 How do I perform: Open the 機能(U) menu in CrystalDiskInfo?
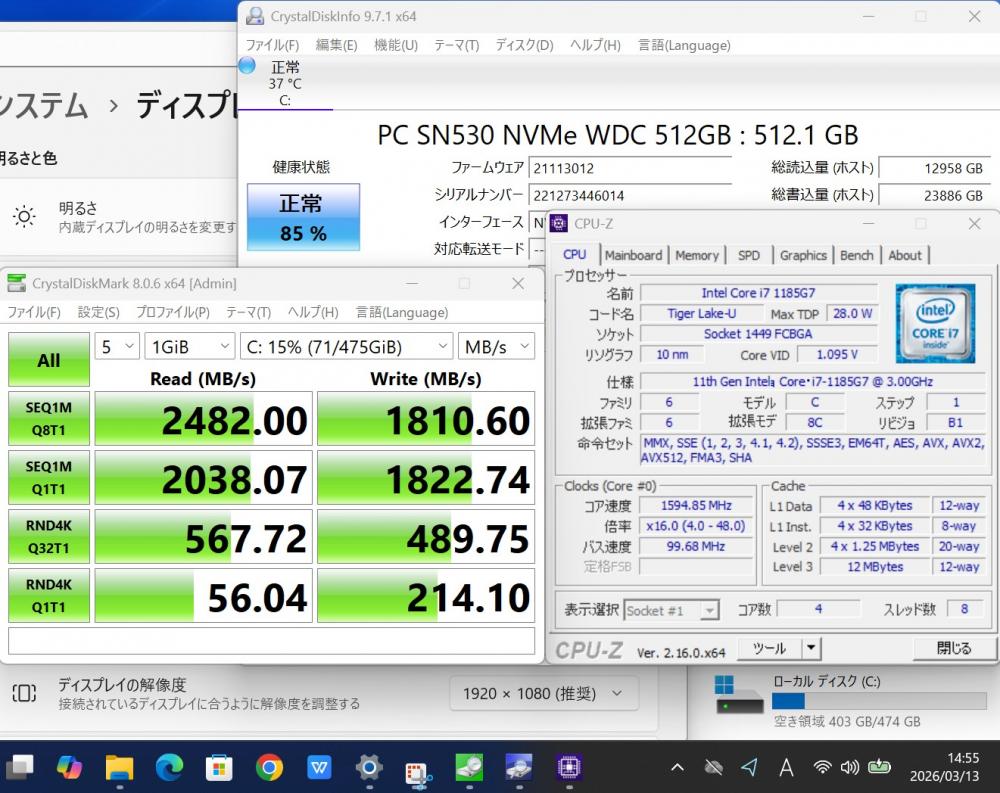(395, 45)
